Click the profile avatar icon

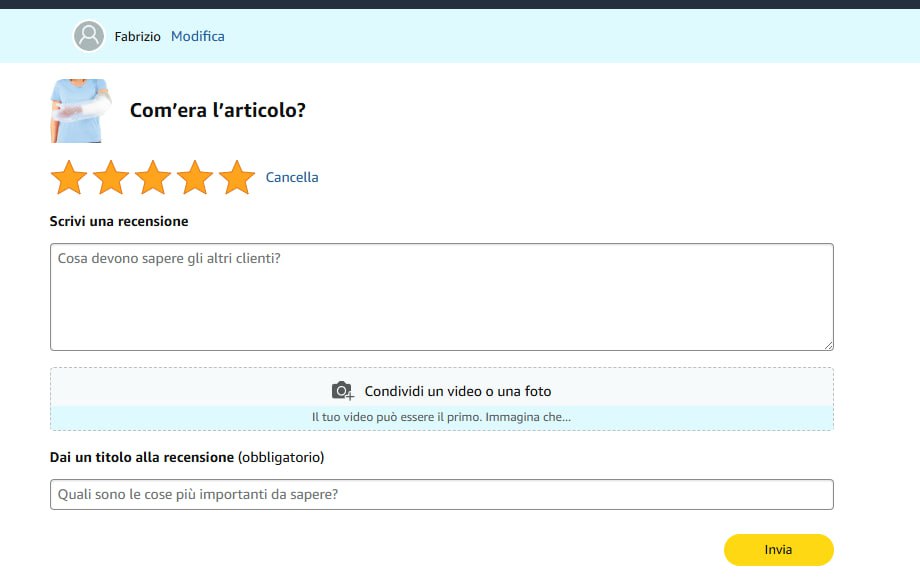[x=89, y=36]
